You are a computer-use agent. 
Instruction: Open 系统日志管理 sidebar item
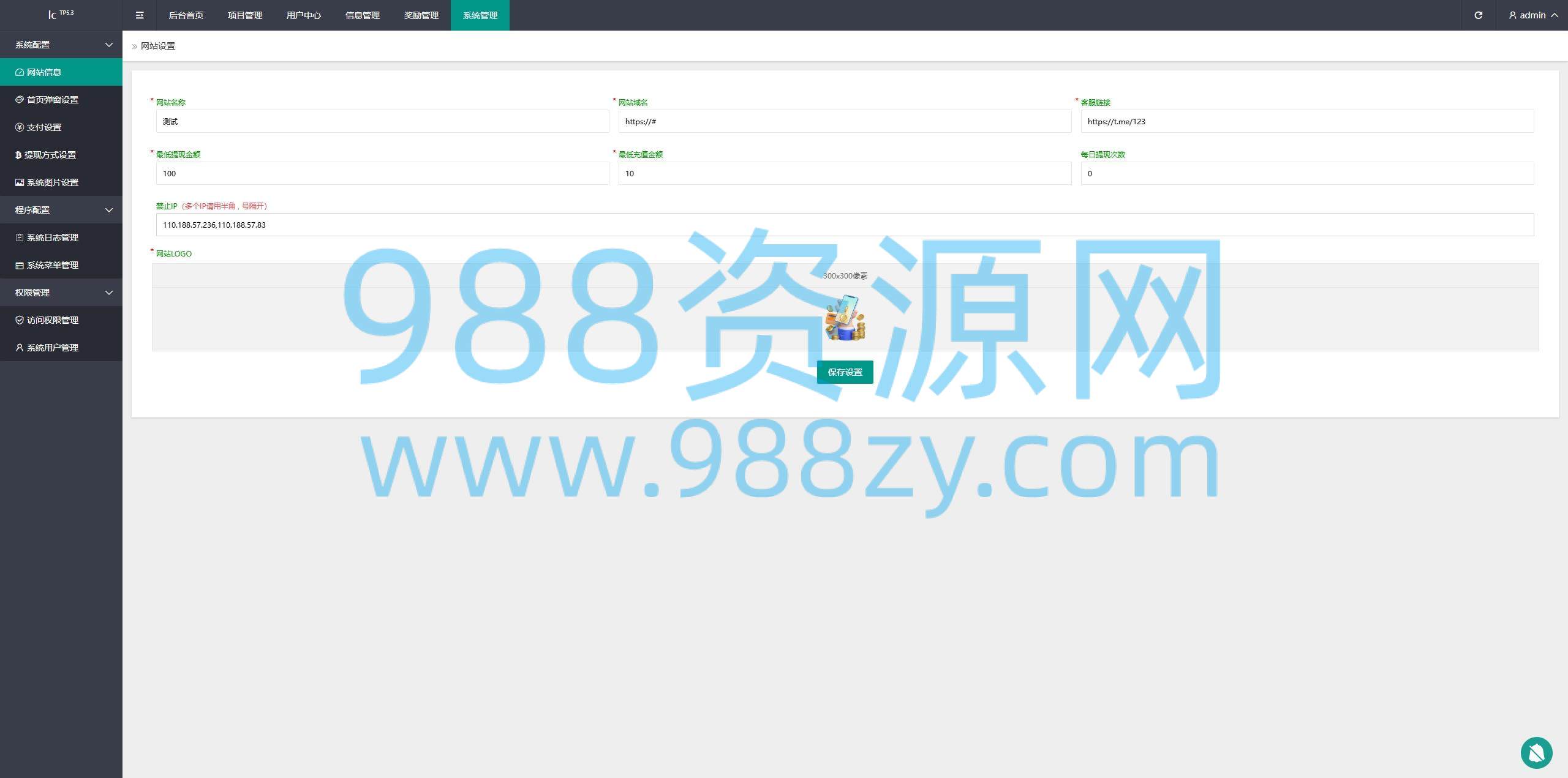click(53, 238)
